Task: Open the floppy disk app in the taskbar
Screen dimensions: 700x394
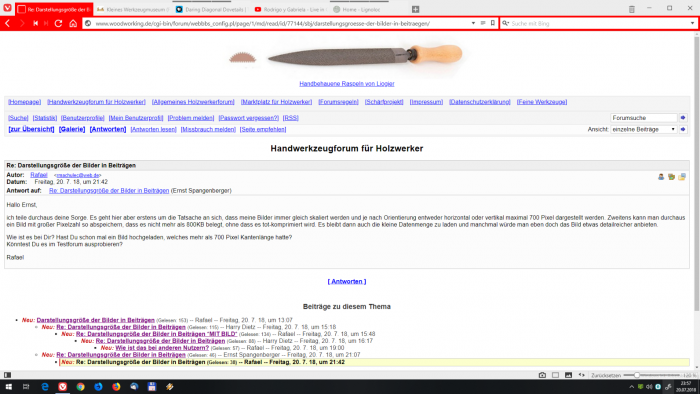Action: pyautogui.click(x=152, y=387)
